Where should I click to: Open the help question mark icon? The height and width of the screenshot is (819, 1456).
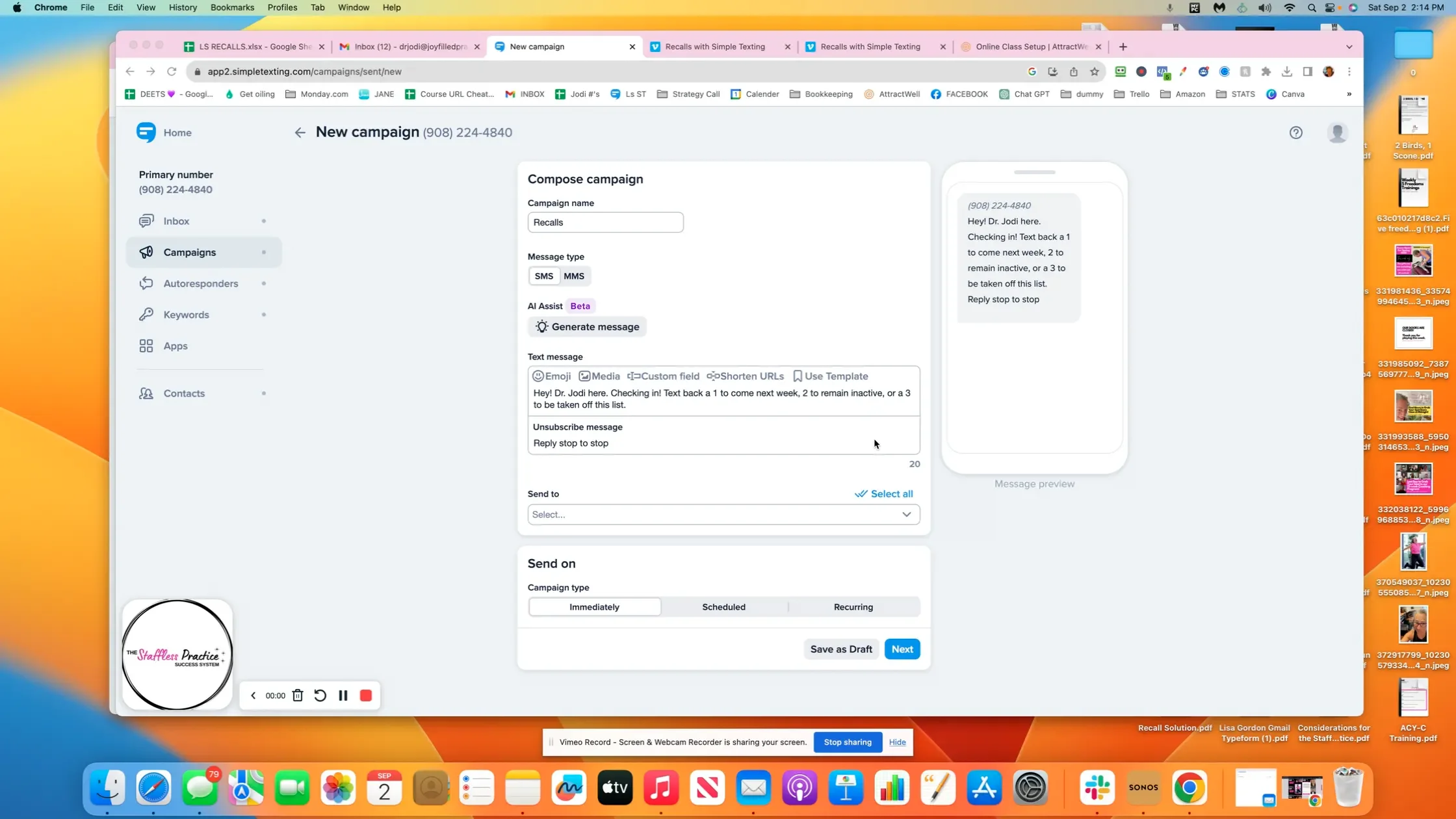pyautogui.click(x=1295, y=133)
